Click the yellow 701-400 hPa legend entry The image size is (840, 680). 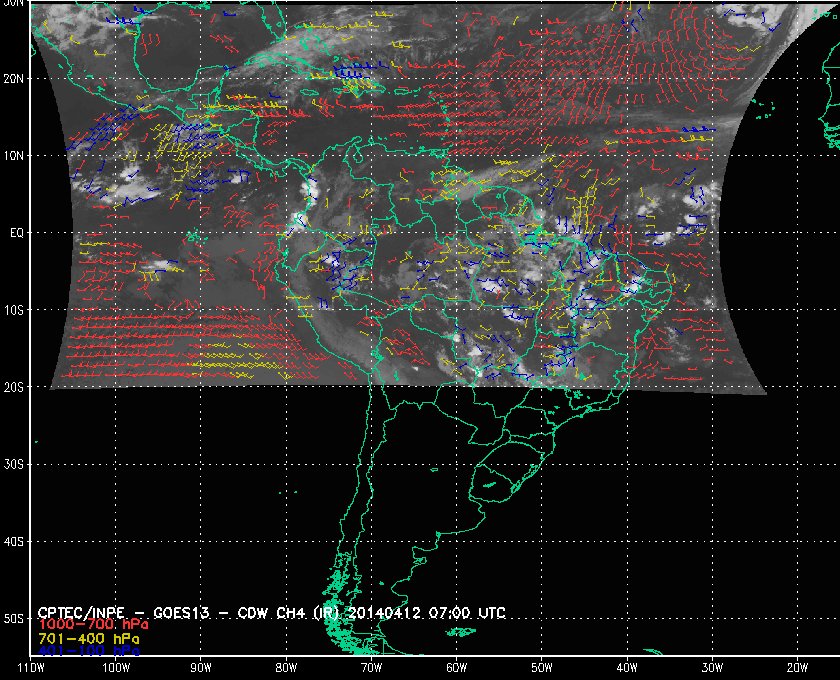89,639
